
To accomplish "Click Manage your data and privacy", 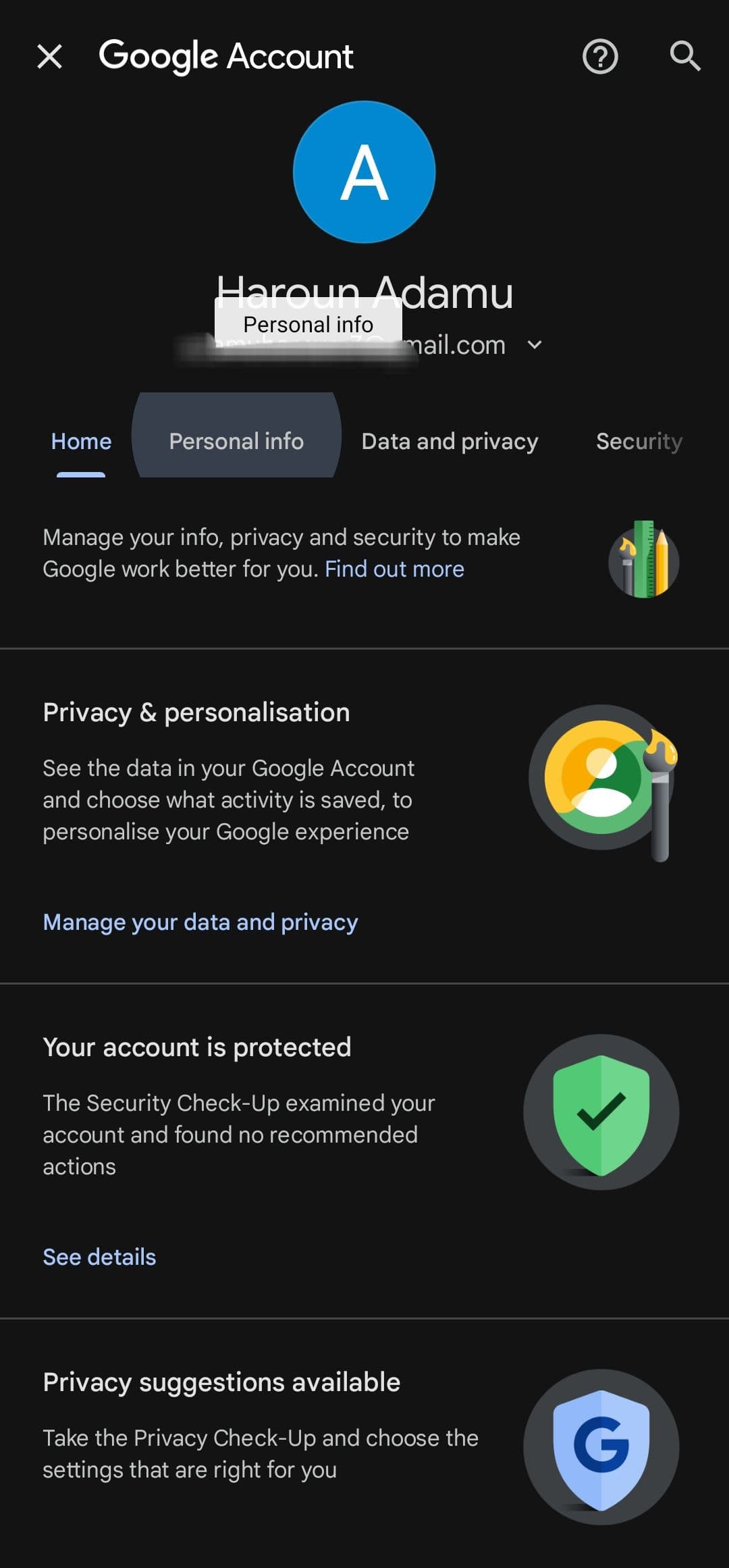I will (200, 921).
